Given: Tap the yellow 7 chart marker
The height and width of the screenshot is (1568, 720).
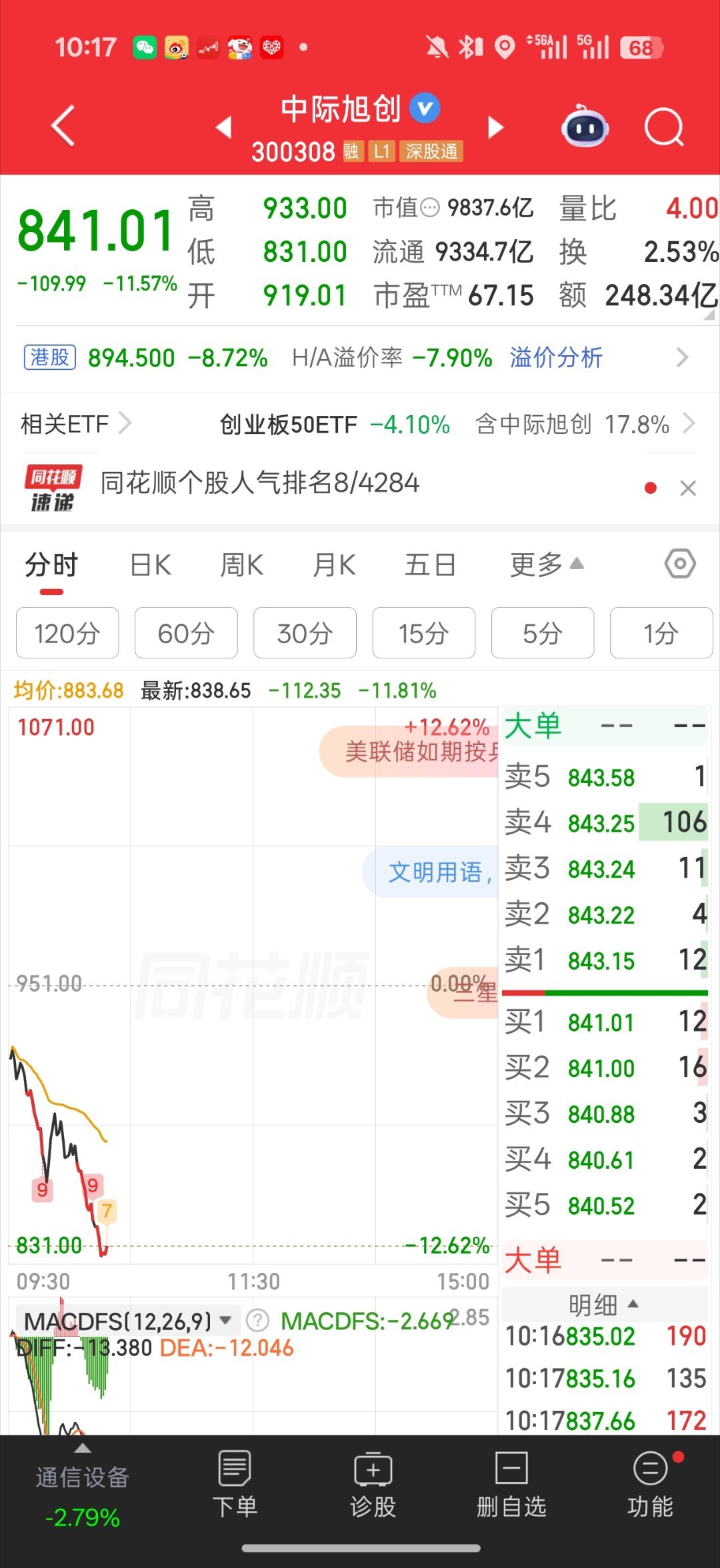Looking at the screenshot, I should tap(107, 1210).
